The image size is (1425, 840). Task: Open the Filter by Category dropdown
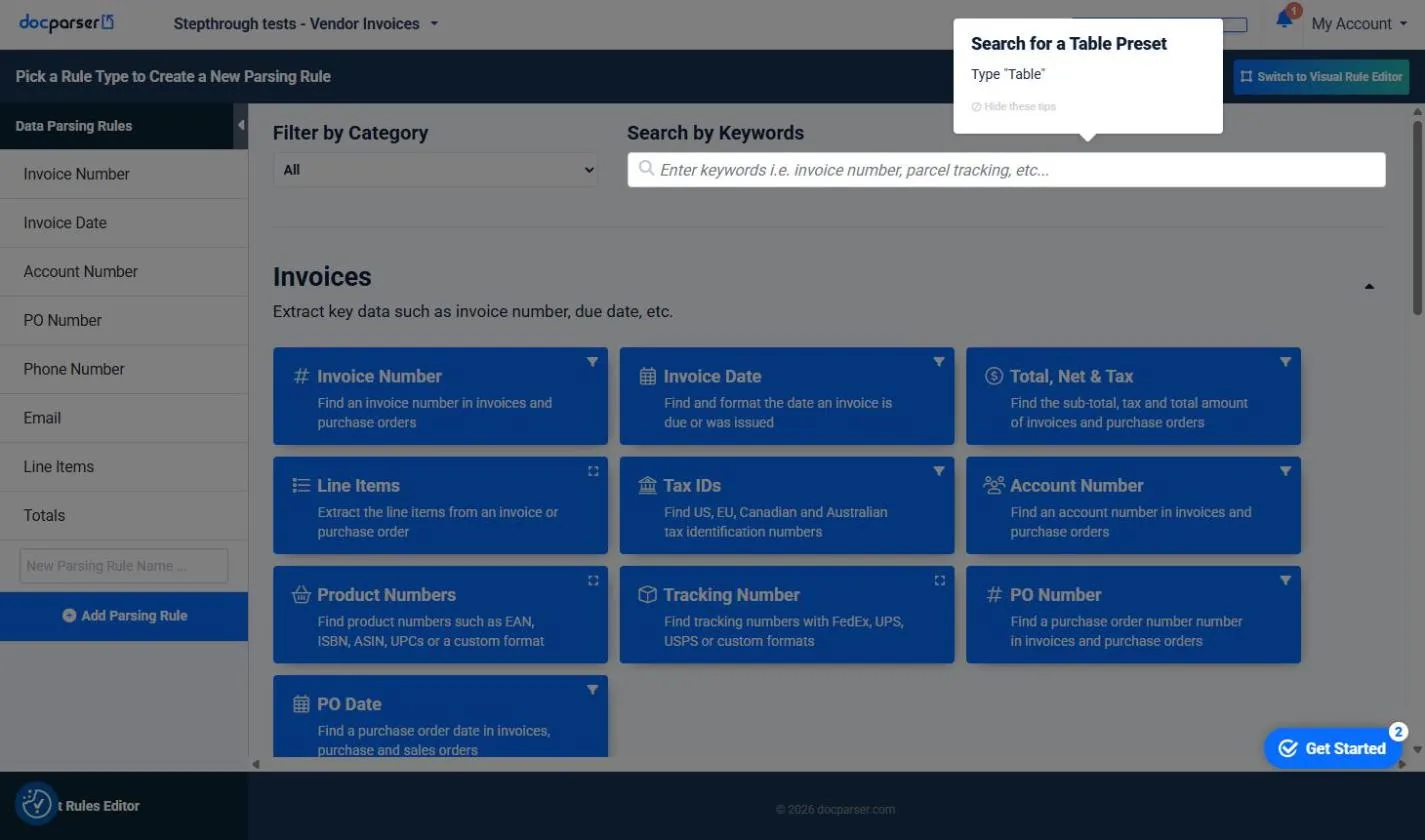(x=436, y=170)
